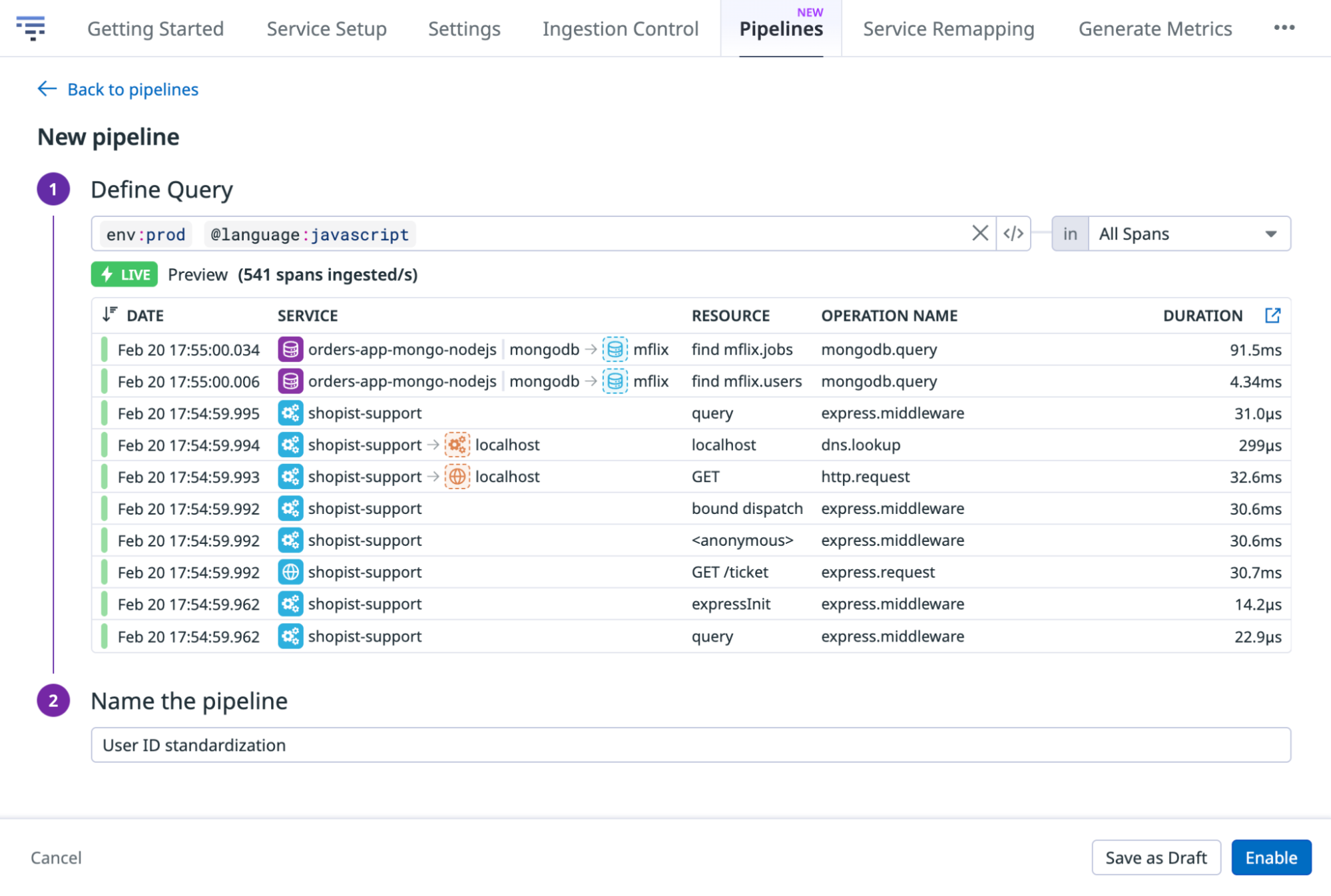The height and width of the screenshot is (896, 1331).
Task: Click Back to pipelines link
Action: point(133,89)
